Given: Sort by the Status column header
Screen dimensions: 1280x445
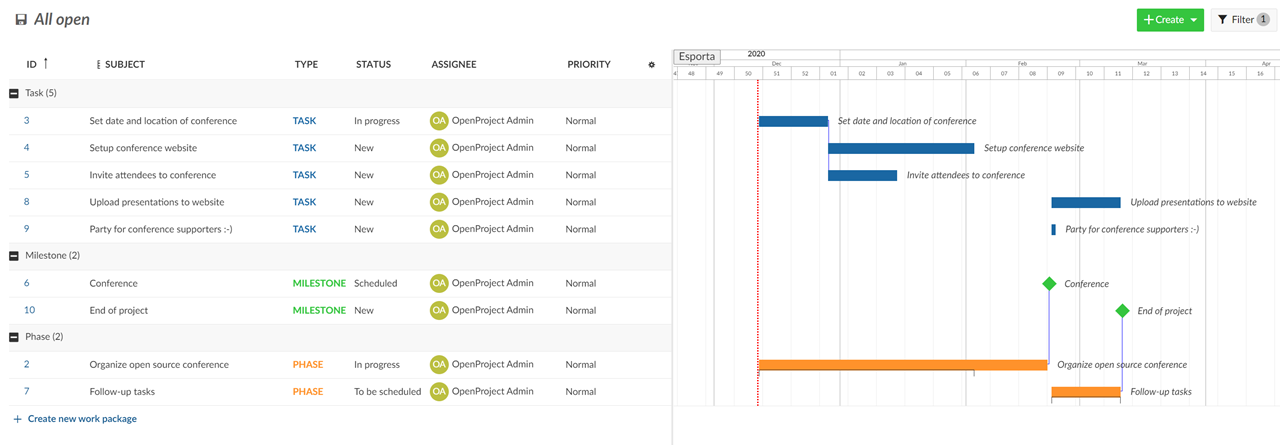Looking at the screenshot, I should (373, 65).
